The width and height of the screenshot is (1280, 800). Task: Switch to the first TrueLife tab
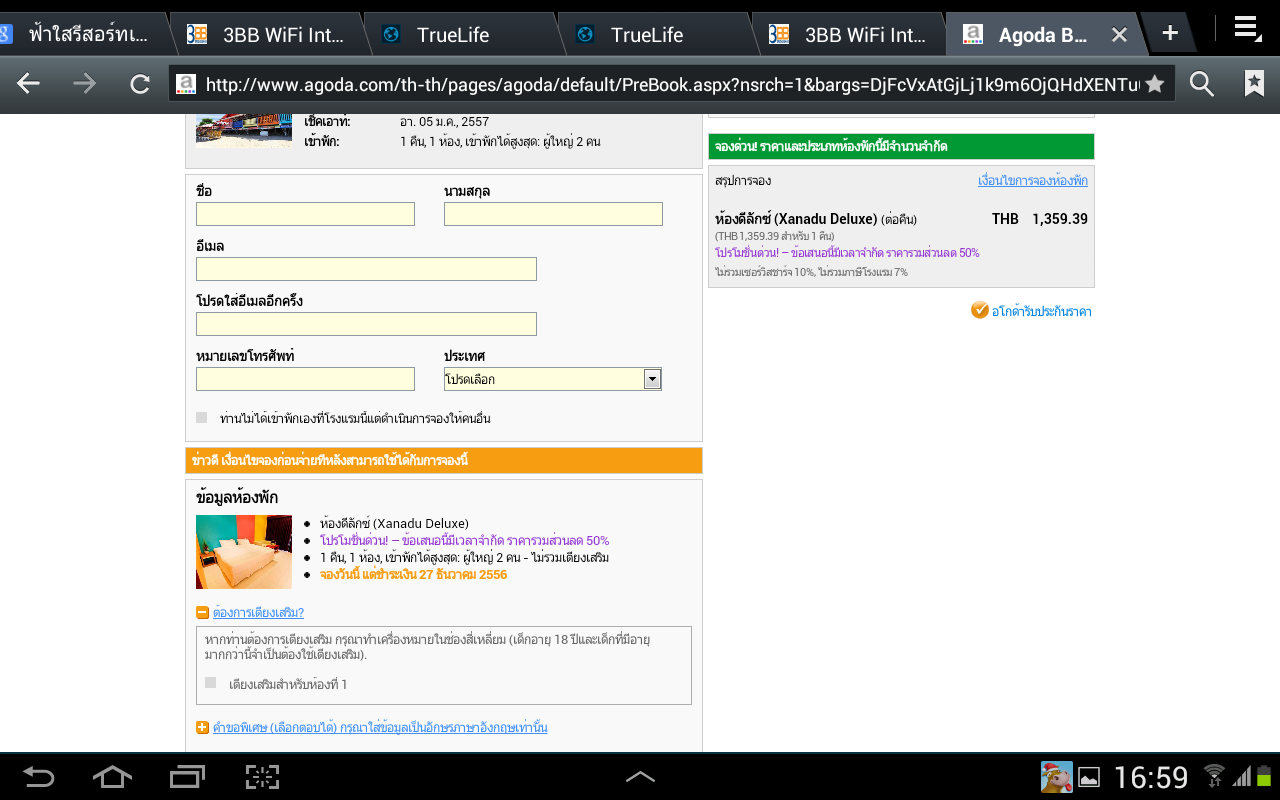point(462,35)
